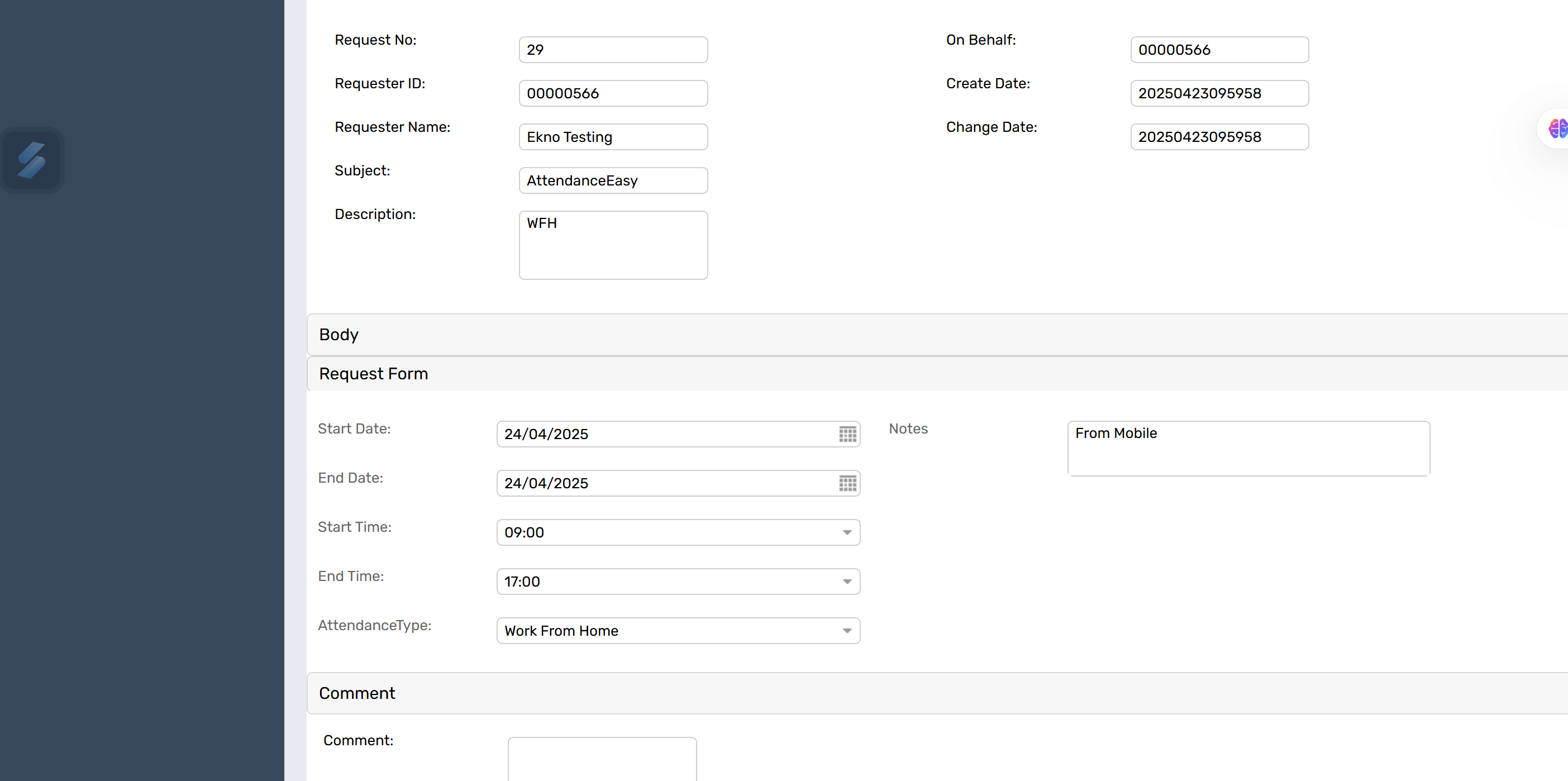Collapse the Comment section header
This screenshot has height=781, width=1568.
(x=937, y=693)
